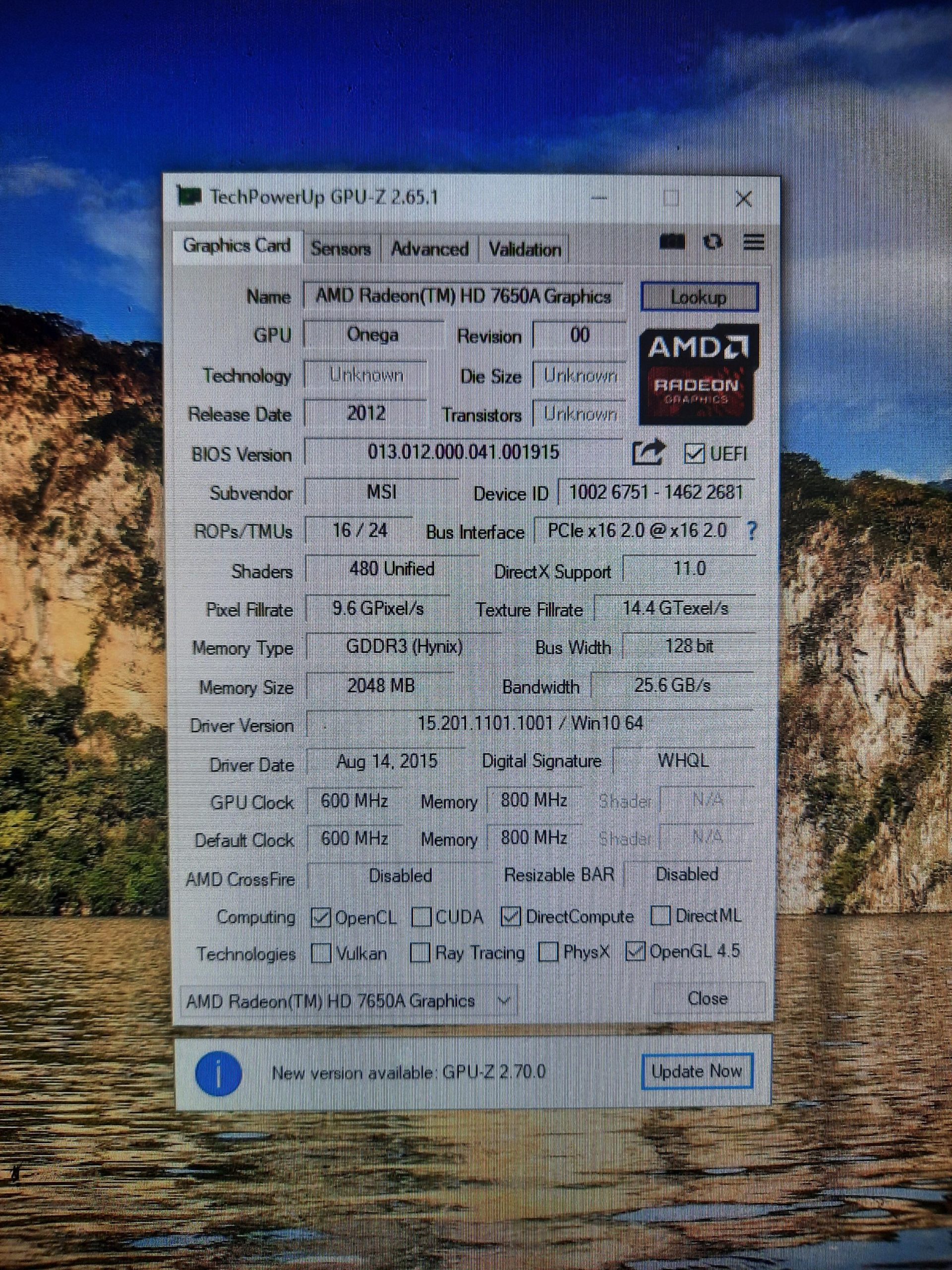Click the Driver Date field Aug 14, 2015
This screenshot has width=952, height=1270.
[387, 762]
